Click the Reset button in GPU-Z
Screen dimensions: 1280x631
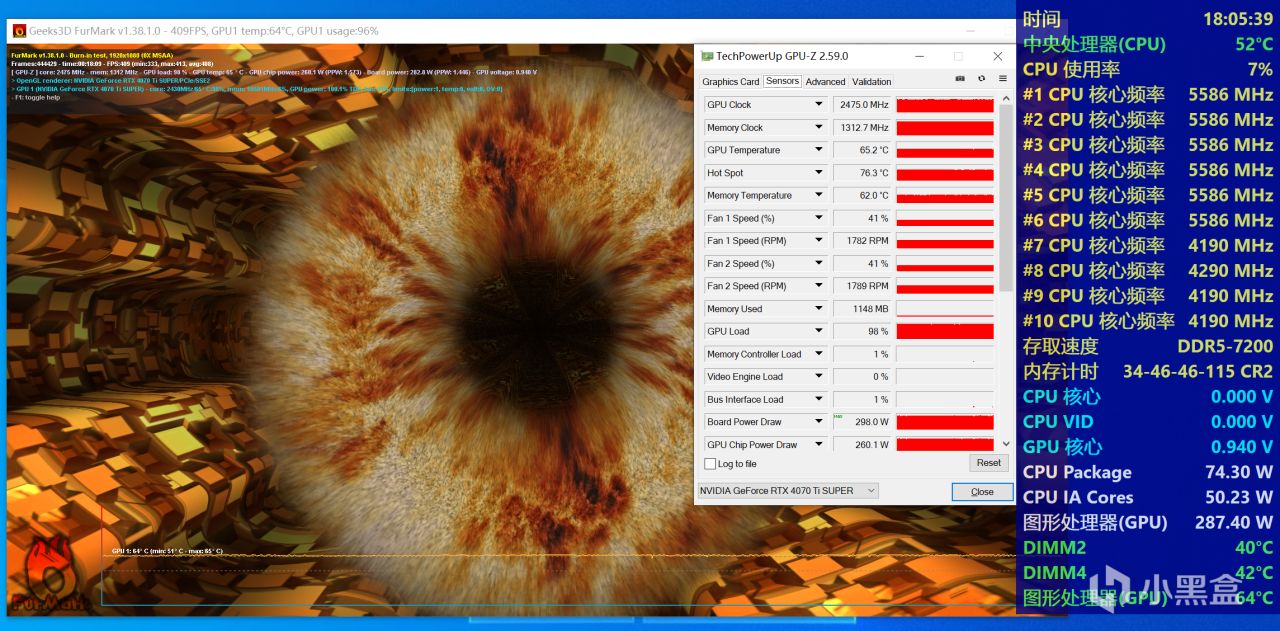(989, 463)
